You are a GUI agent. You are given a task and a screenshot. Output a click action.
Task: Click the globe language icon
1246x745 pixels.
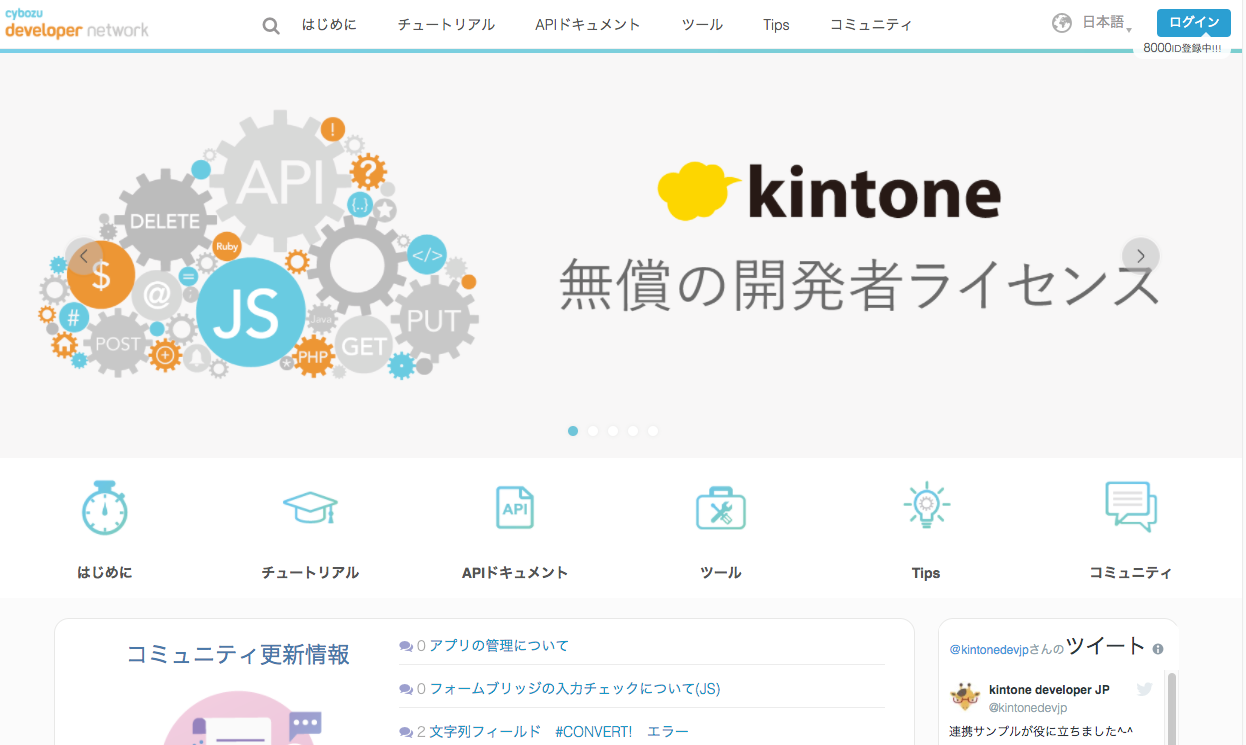point(1062,23)
